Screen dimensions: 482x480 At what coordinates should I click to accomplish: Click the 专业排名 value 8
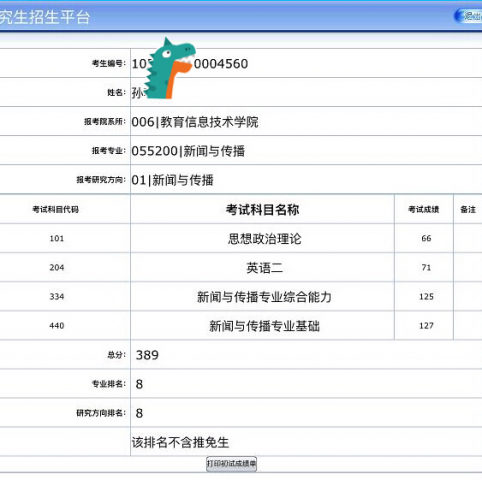coord(139,384)
